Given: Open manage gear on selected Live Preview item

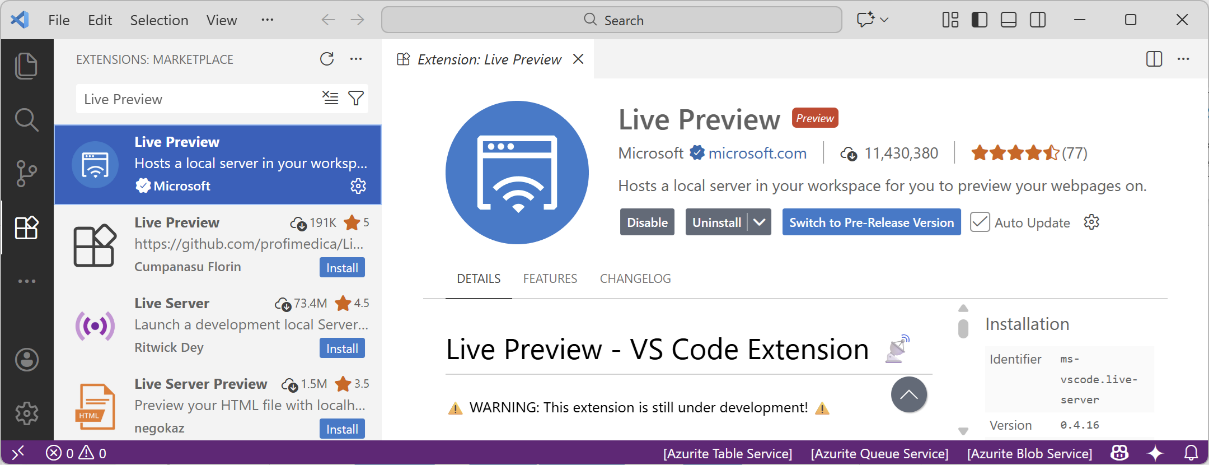Looking at the screenshot, I should coord(358,186).
